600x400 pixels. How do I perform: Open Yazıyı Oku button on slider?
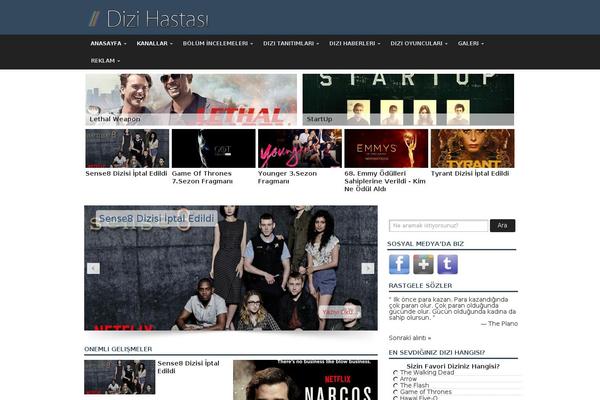(x=339, y=312)
